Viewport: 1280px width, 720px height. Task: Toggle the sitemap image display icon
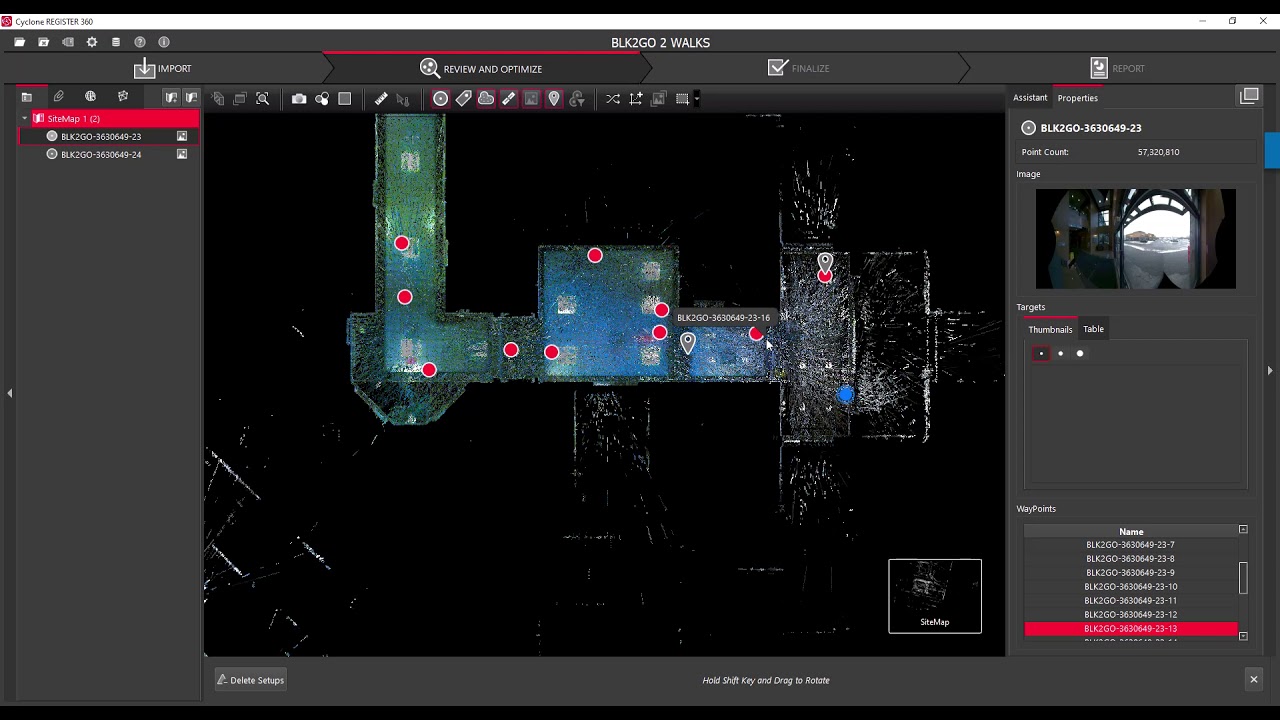pyautogui.click(x=531, y=99)
